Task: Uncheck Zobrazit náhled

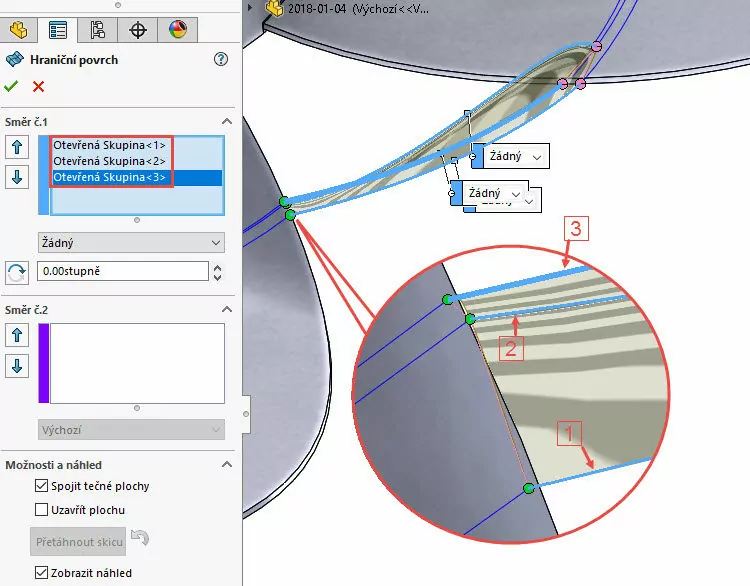Action: (42, 573)
